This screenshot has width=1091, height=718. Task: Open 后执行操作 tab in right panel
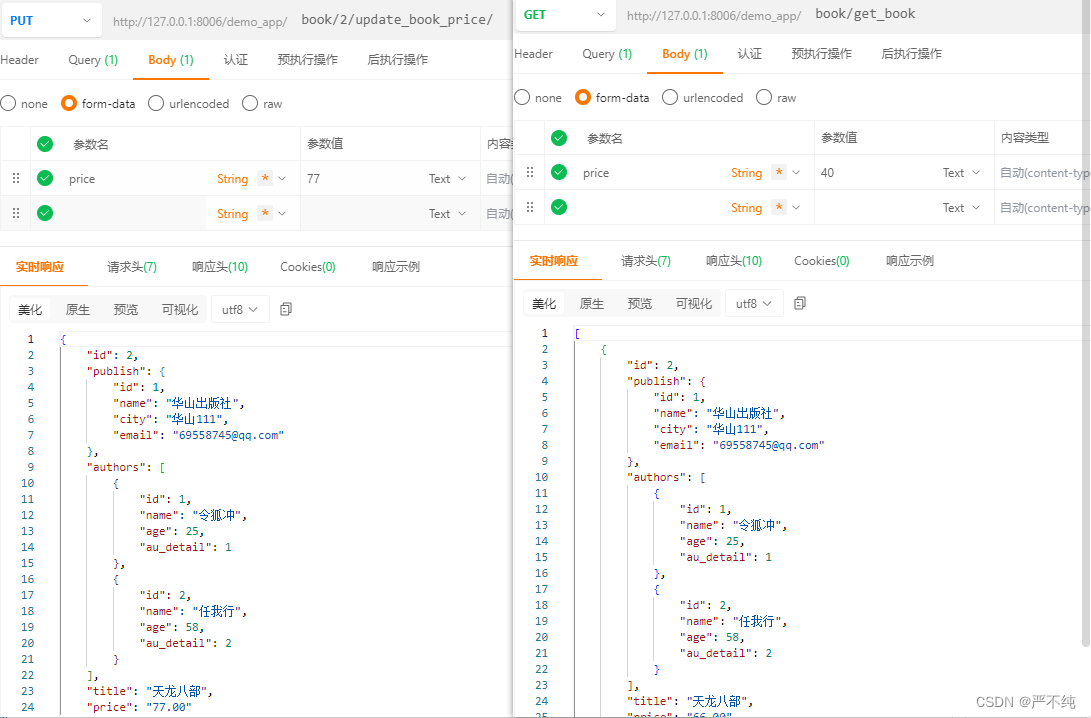(x=911, y=54)
